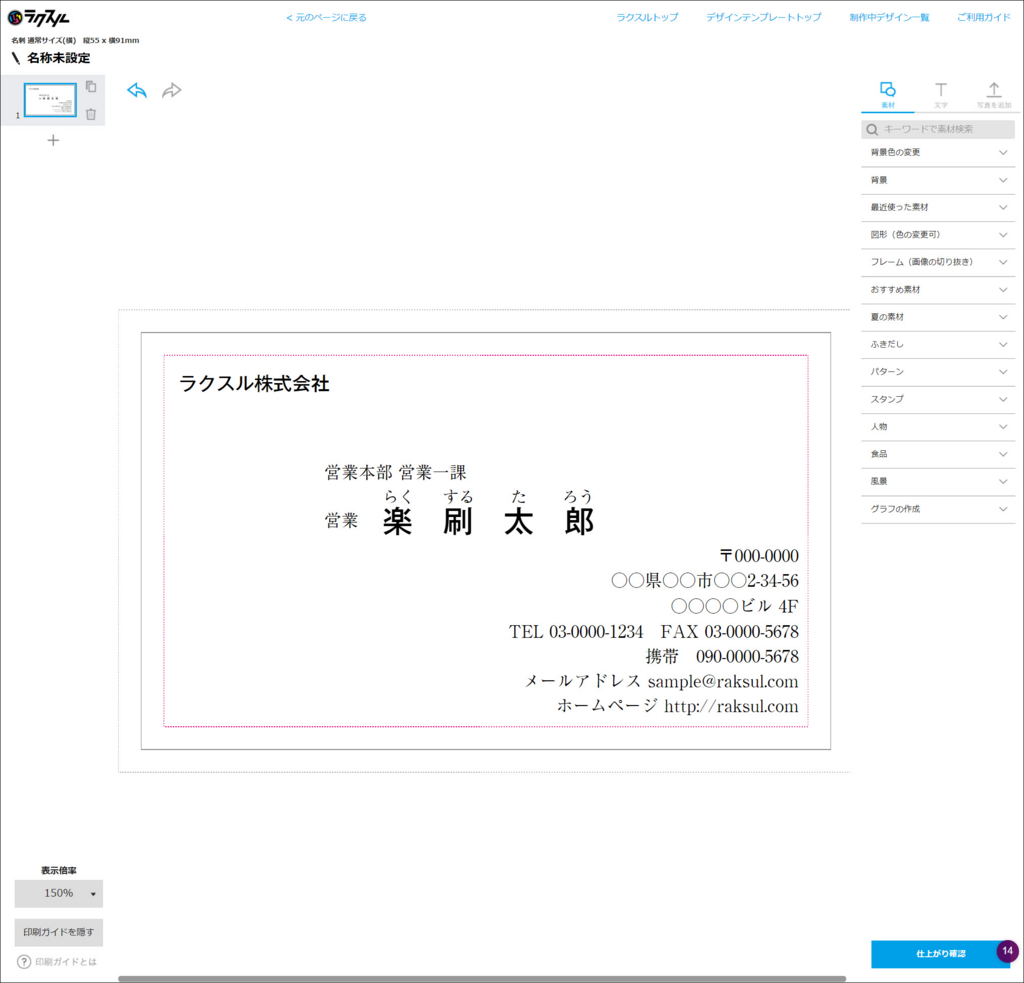Select page 1 thumbnail

coord(50,100)
